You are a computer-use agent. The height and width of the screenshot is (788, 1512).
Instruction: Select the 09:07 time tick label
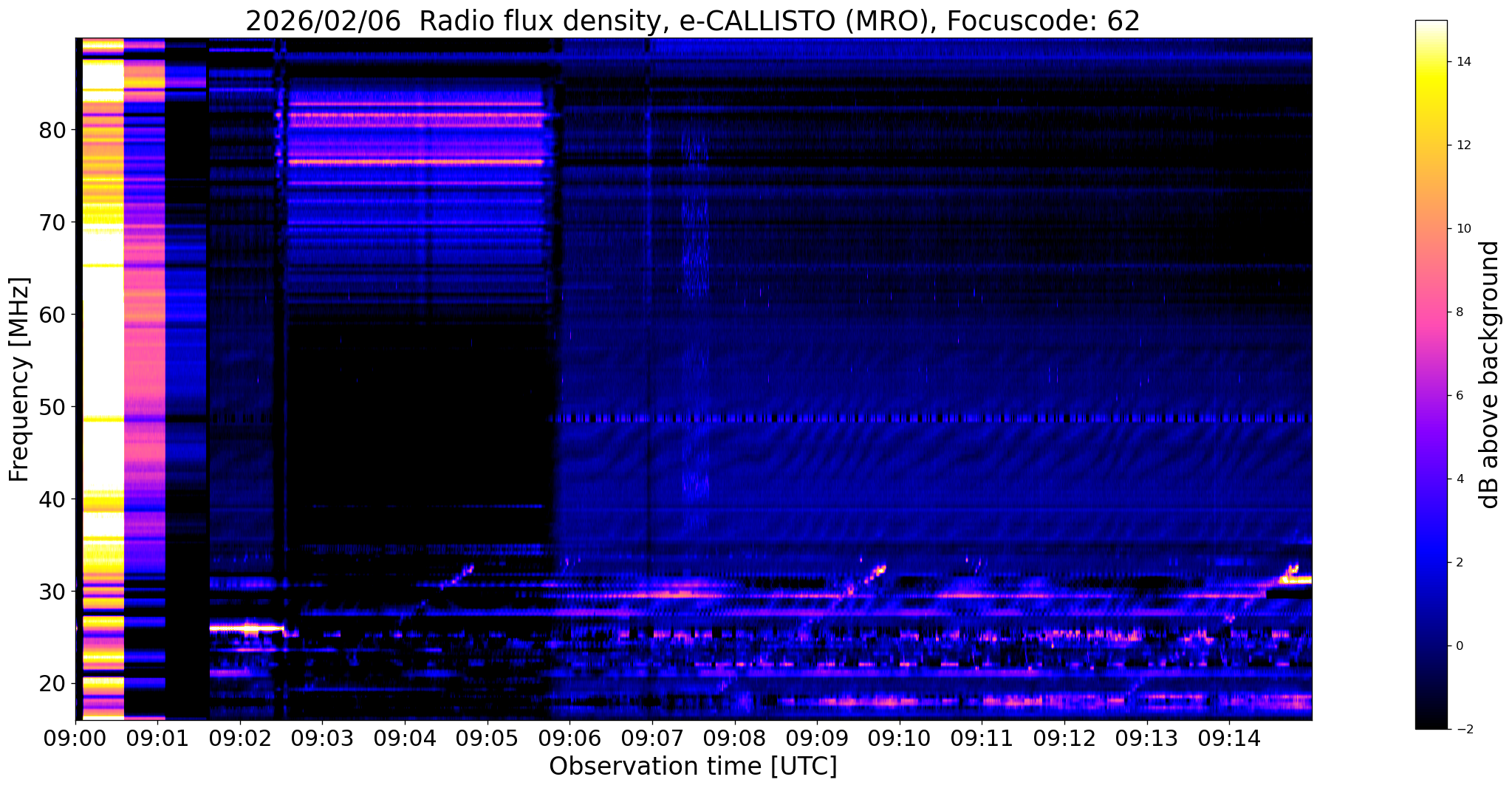pos(651,737)
